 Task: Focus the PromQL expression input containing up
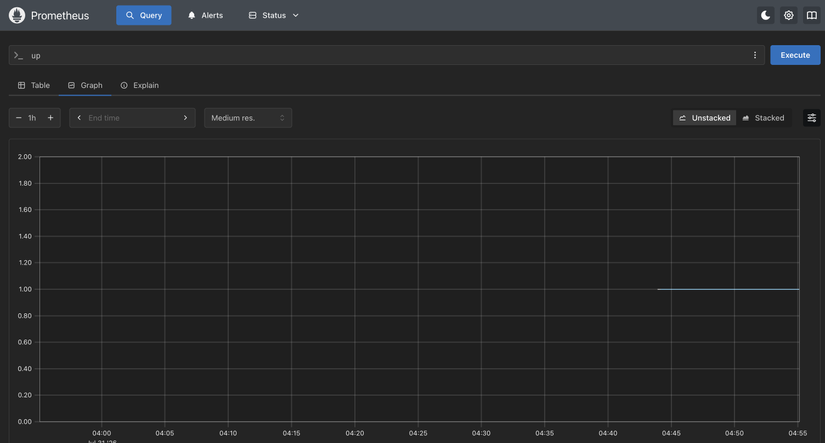click(387, 55)
